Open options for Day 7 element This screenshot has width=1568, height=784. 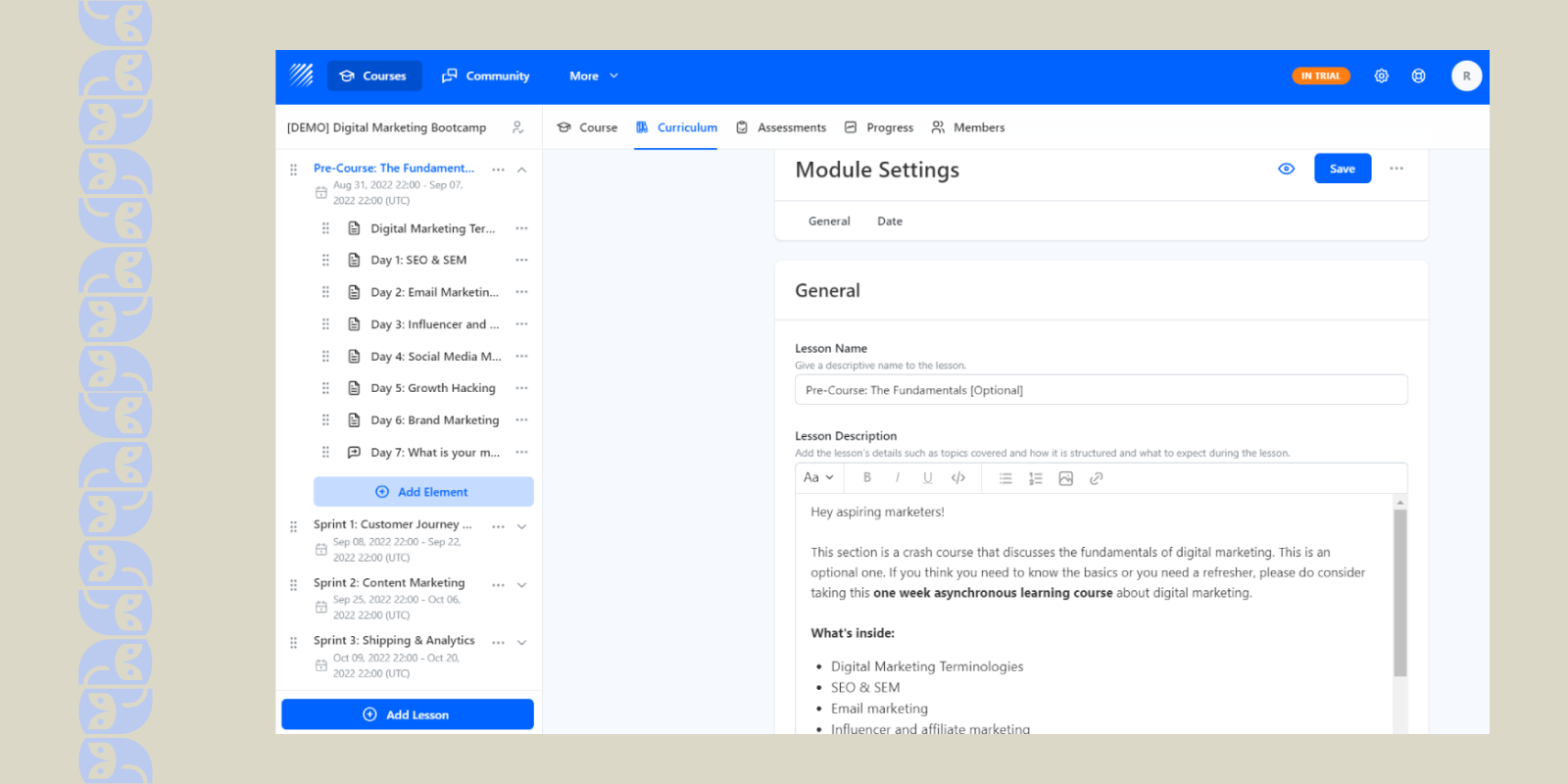tap(521, 453)
